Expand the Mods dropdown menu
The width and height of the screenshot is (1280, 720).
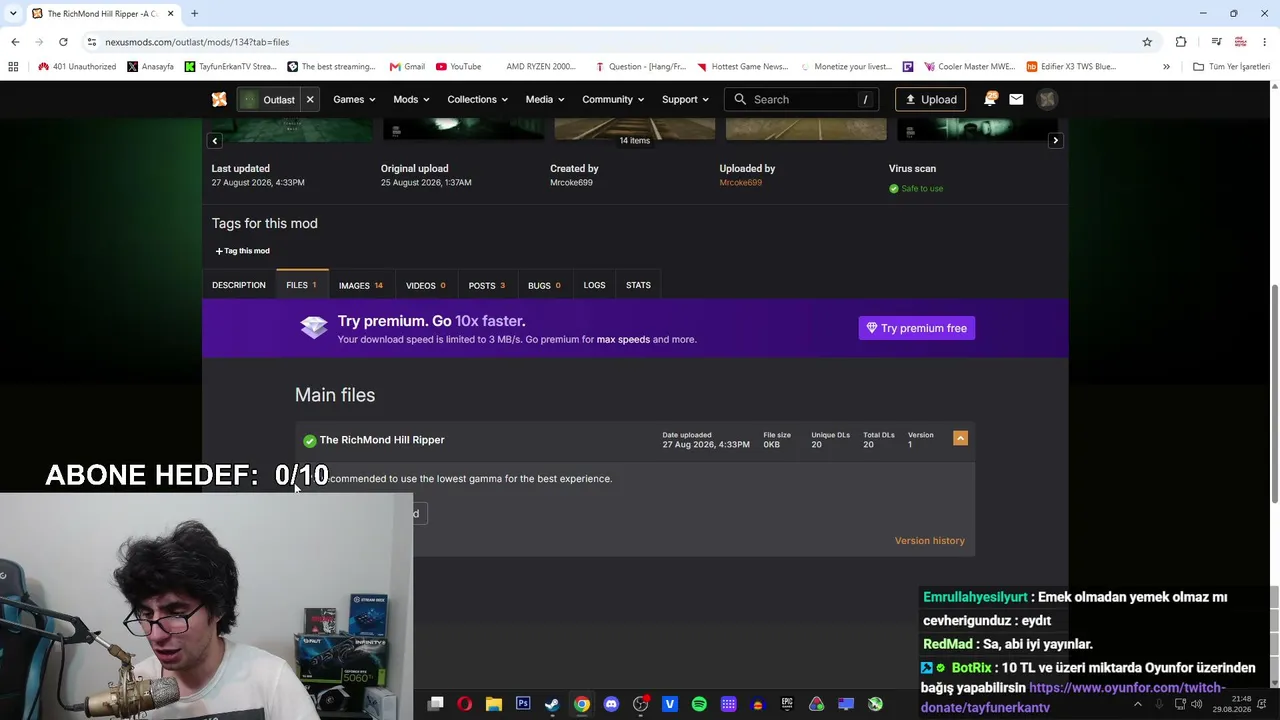(x=411, y=99)
